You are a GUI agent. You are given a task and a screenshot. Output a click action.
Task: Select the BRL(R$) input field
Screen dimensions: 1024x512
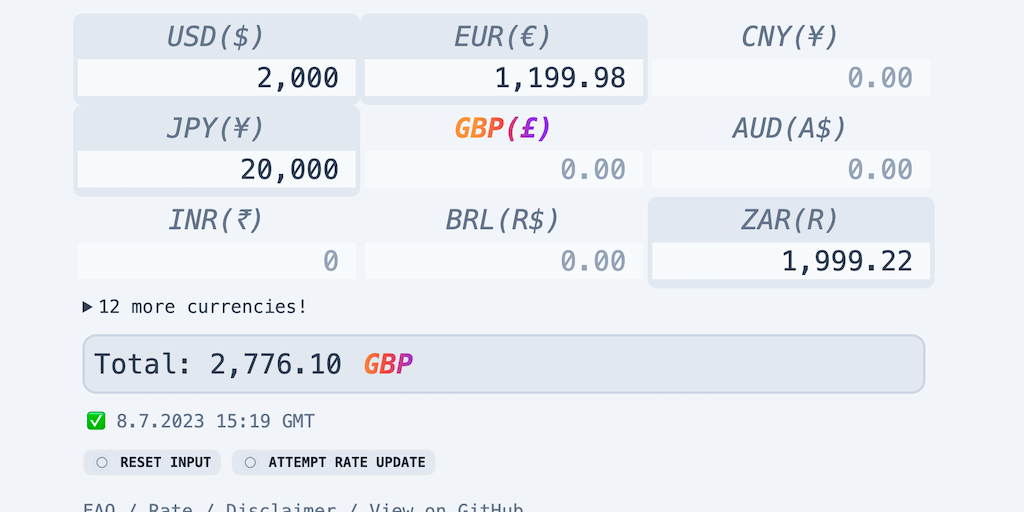point(503,261)
